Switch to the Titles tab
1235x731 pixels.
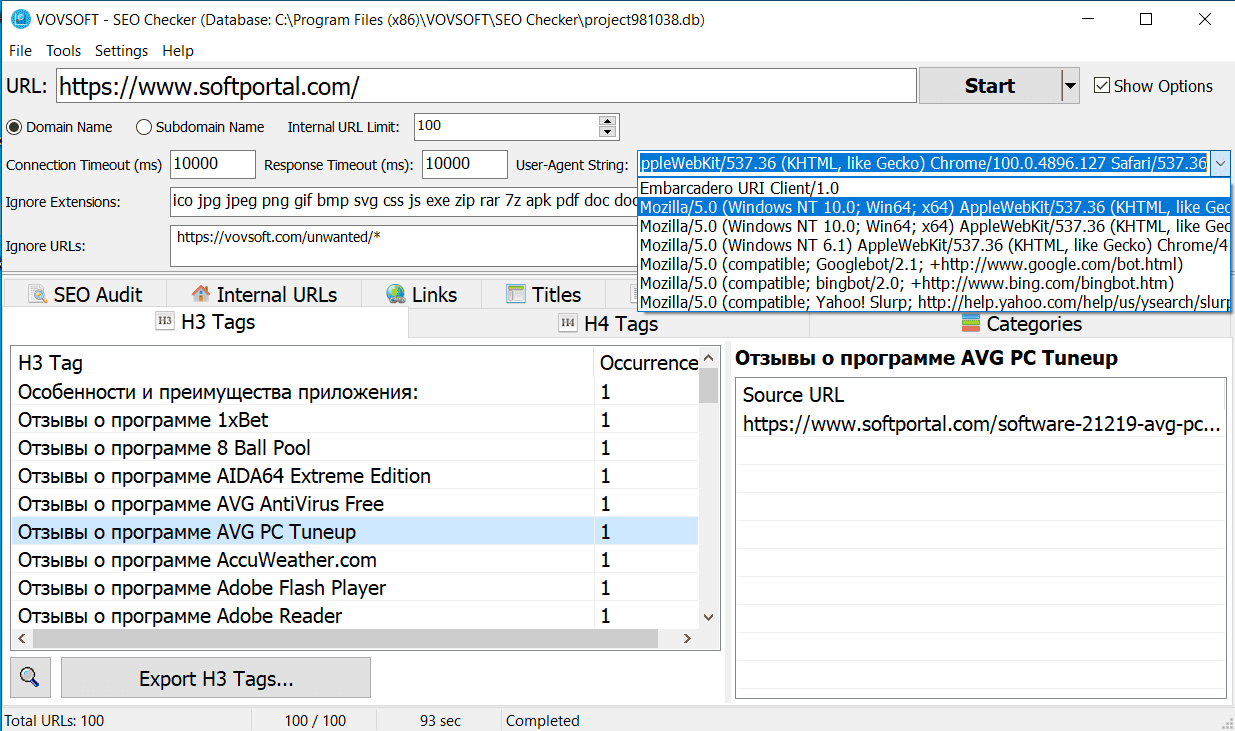point(544,294)
